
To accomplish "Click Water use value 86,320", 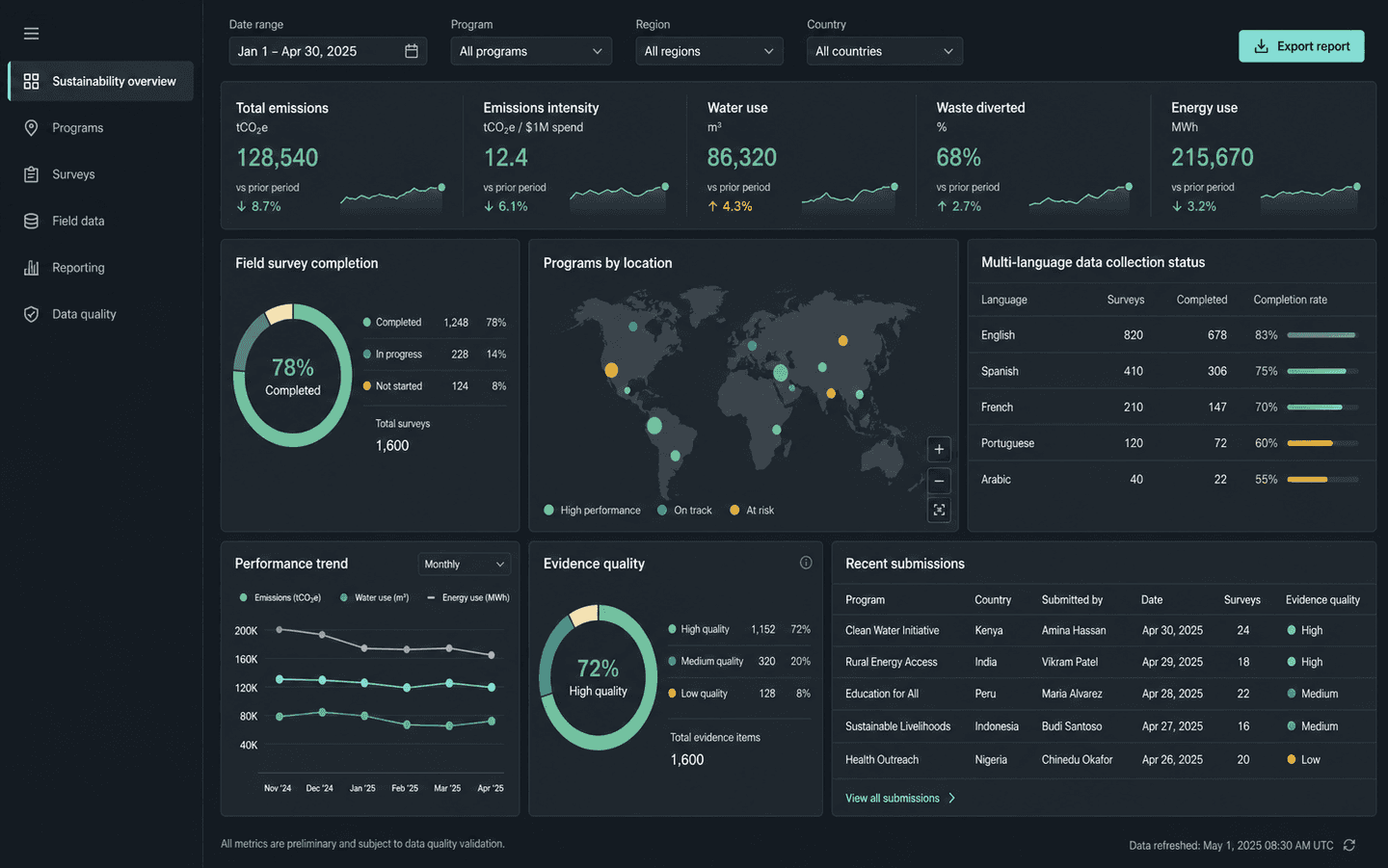I will (742, 157).
